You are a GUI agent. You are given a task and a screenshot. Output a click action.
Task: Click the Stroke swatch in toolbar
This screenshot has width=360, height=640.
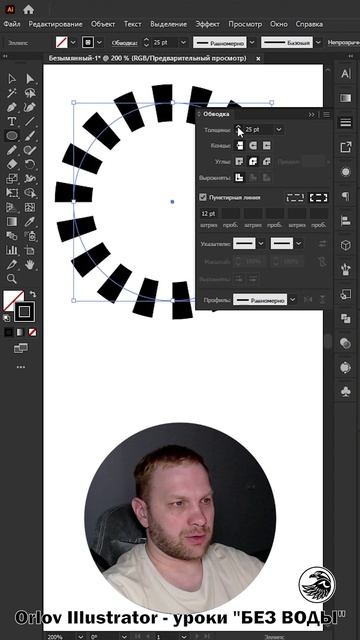[24, 312]
